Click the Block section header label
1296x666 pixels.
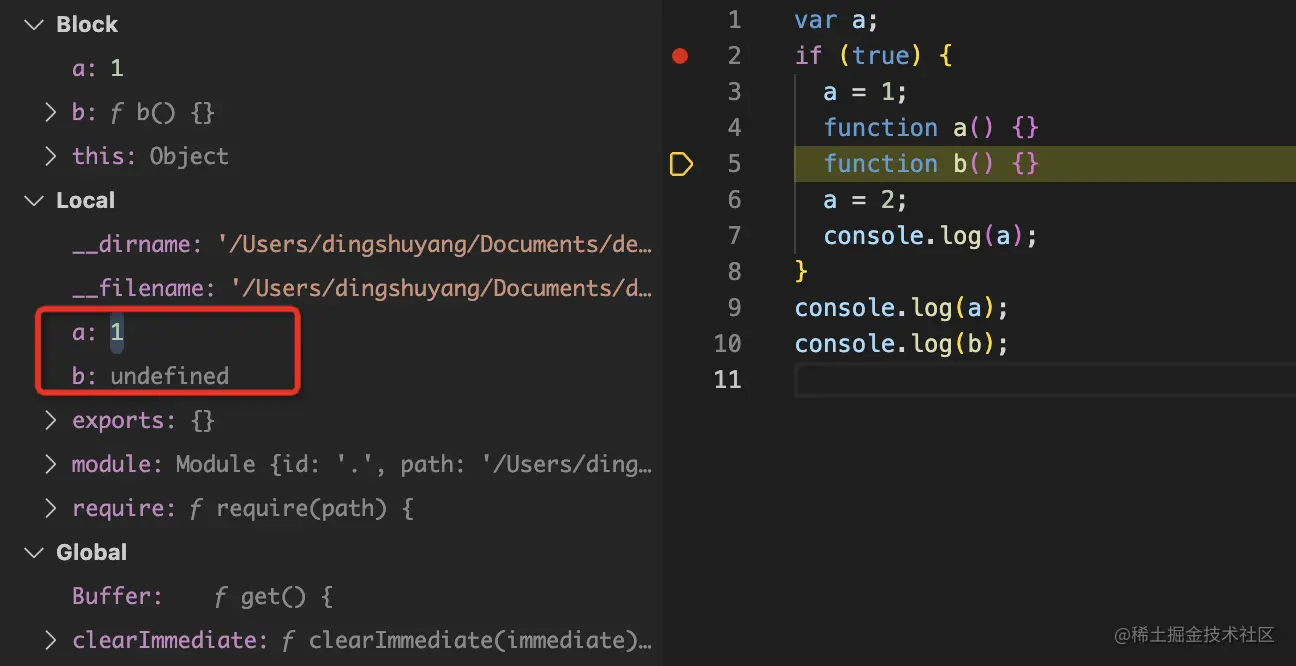click(x=87, y=25)
